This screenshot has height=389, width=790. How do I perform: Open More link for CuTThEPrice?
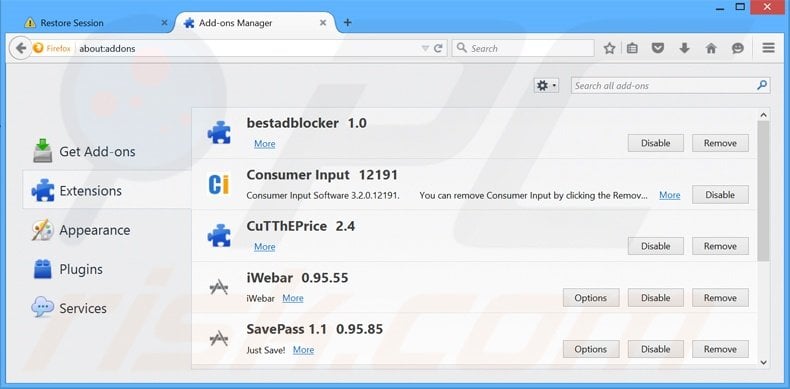(265, 247)
